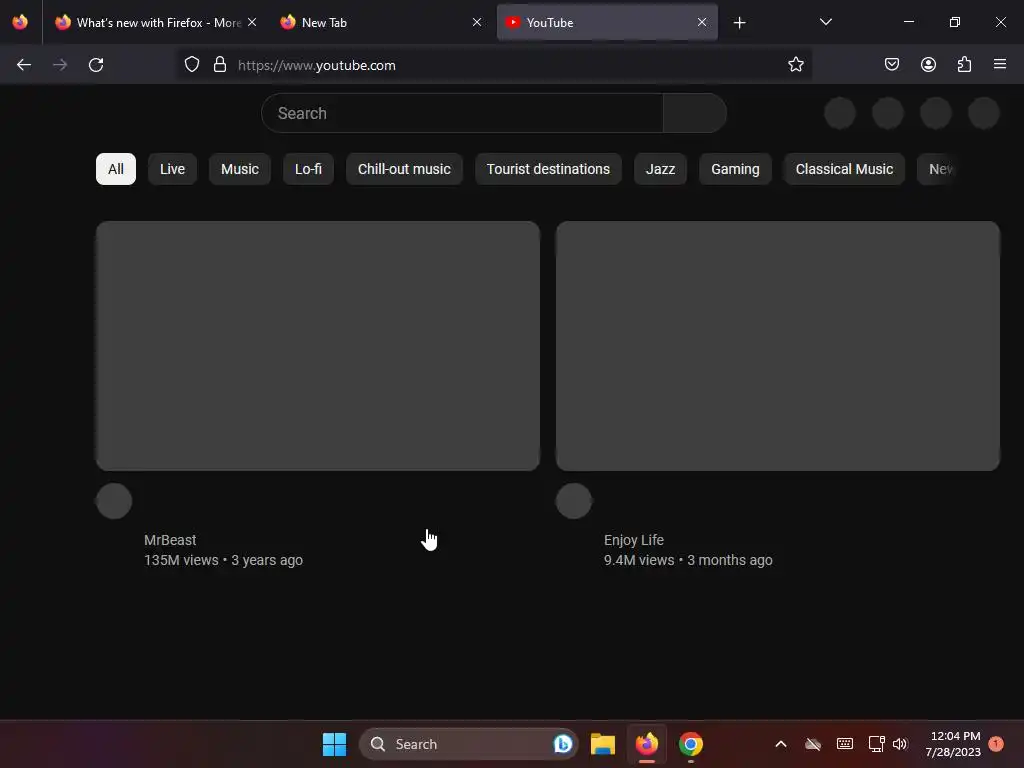
Task: Show hidden system tray icons chevron
Action: click(x=780, y=744)
